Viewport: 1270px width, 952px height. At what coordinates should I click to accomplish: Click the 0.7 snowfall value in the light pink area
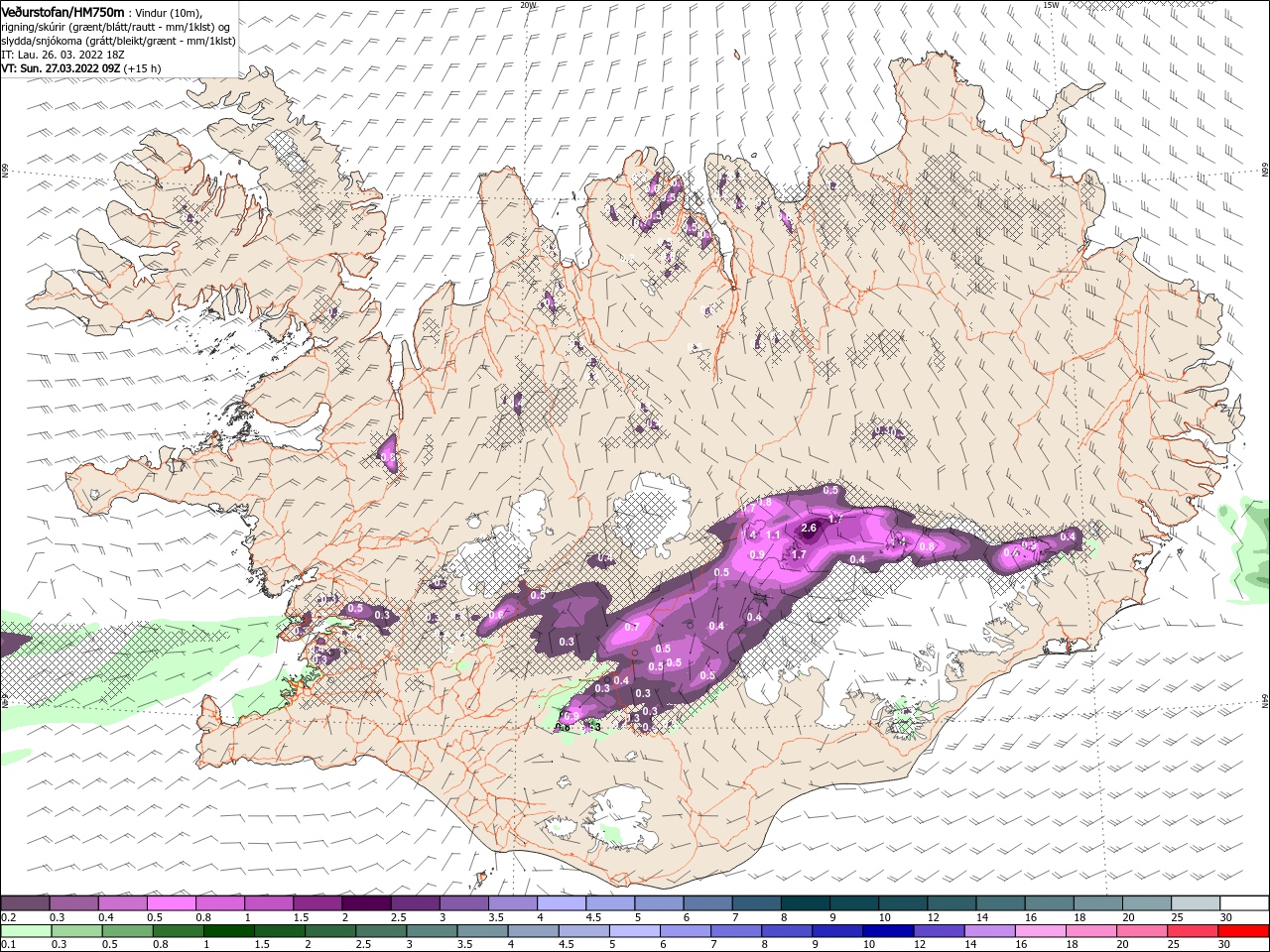pos(632,627)
